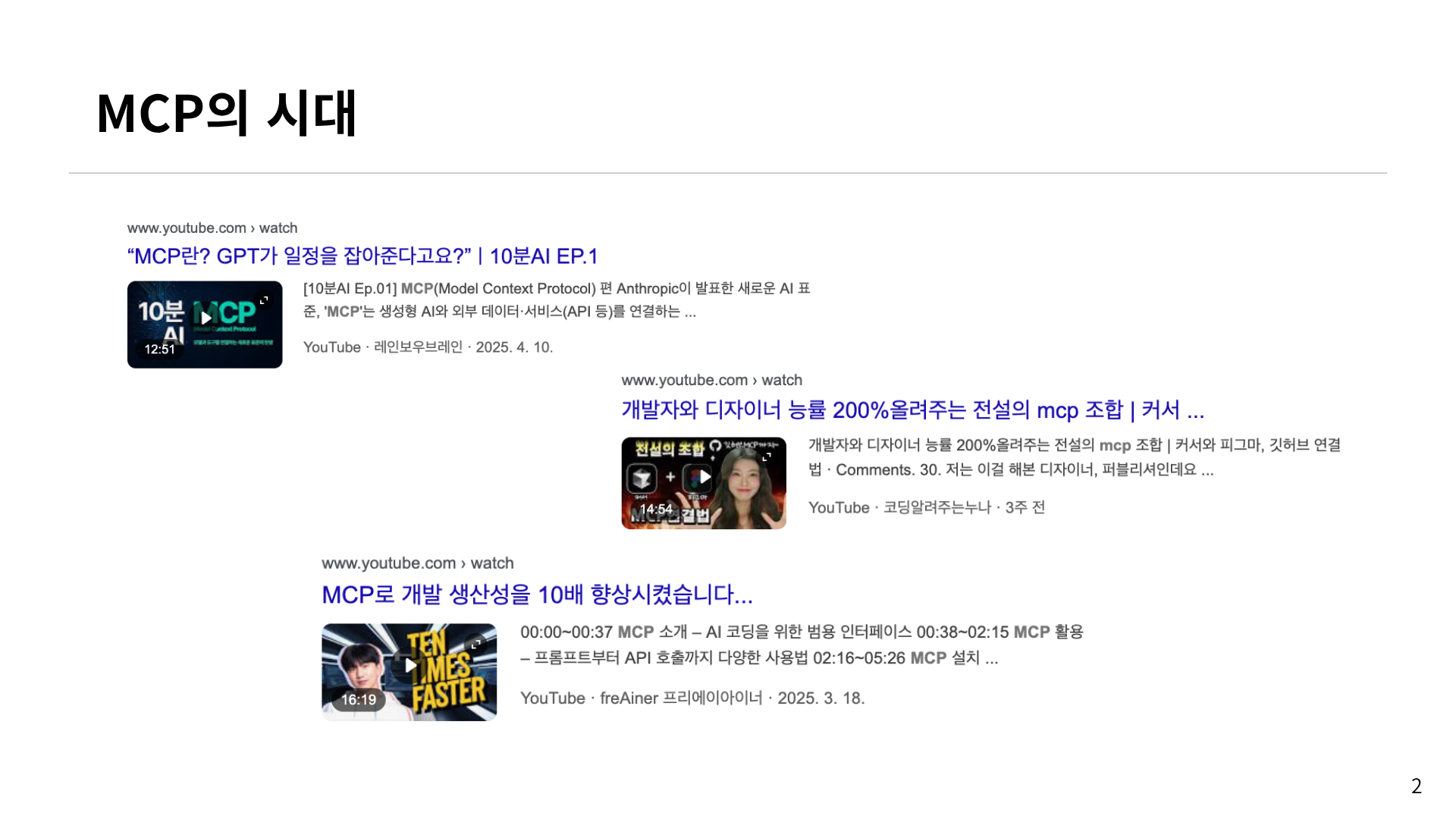Click expand icon on 10분AI thumbnail
The image size is (1456, 819).
click(264, 301)
